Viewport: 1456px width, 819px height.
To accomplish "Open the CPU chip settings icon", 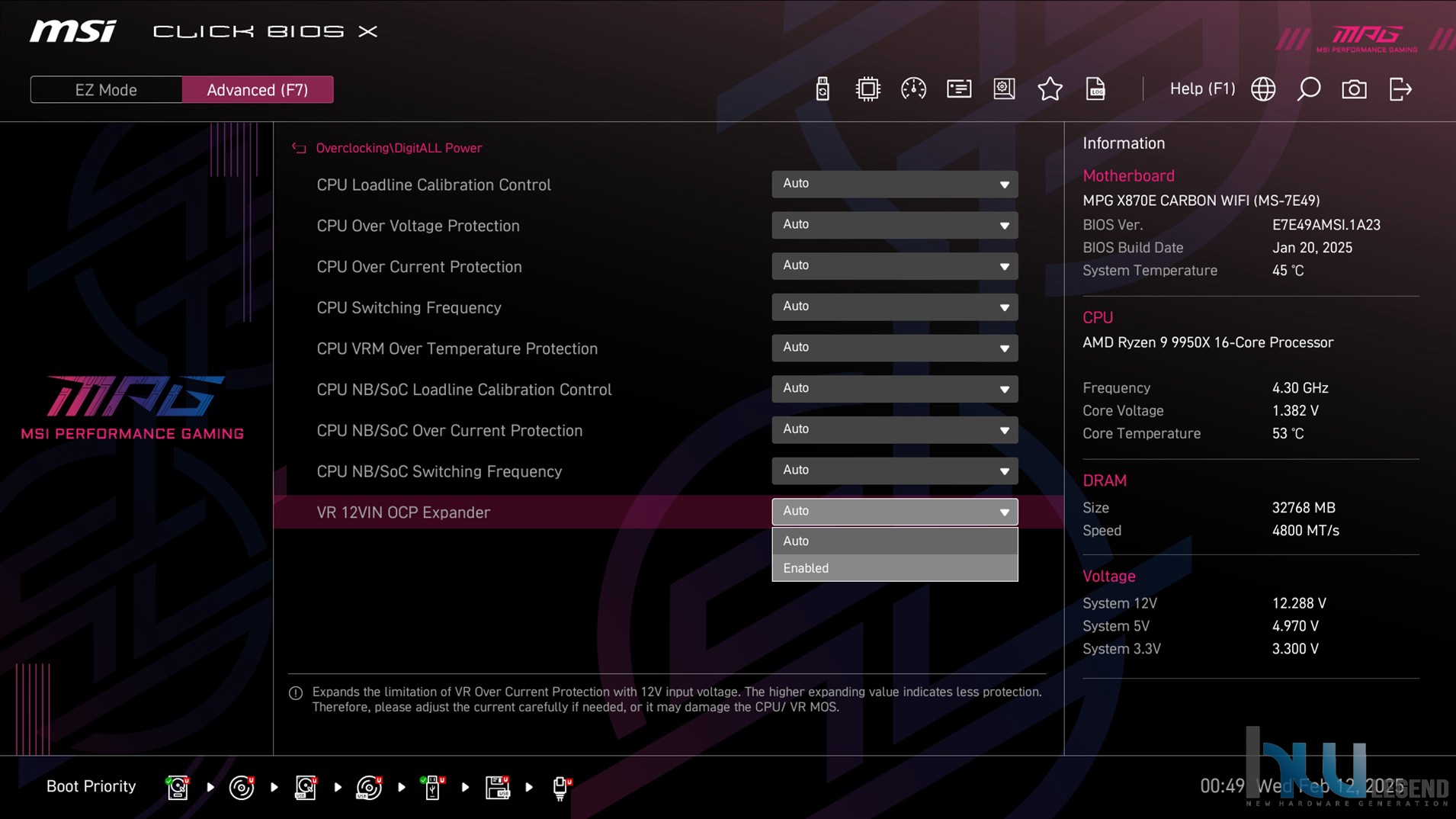I will 868,89.
